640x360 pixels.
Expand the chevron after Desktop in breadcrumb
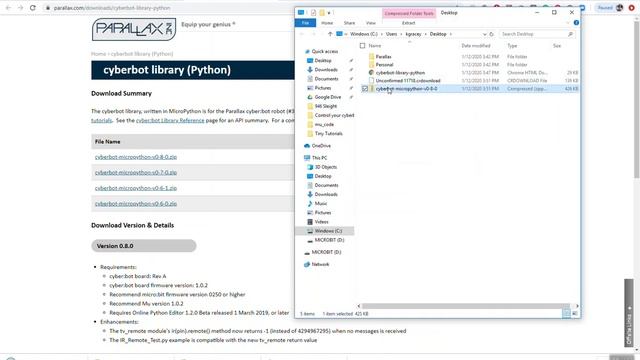pos(451,34)
